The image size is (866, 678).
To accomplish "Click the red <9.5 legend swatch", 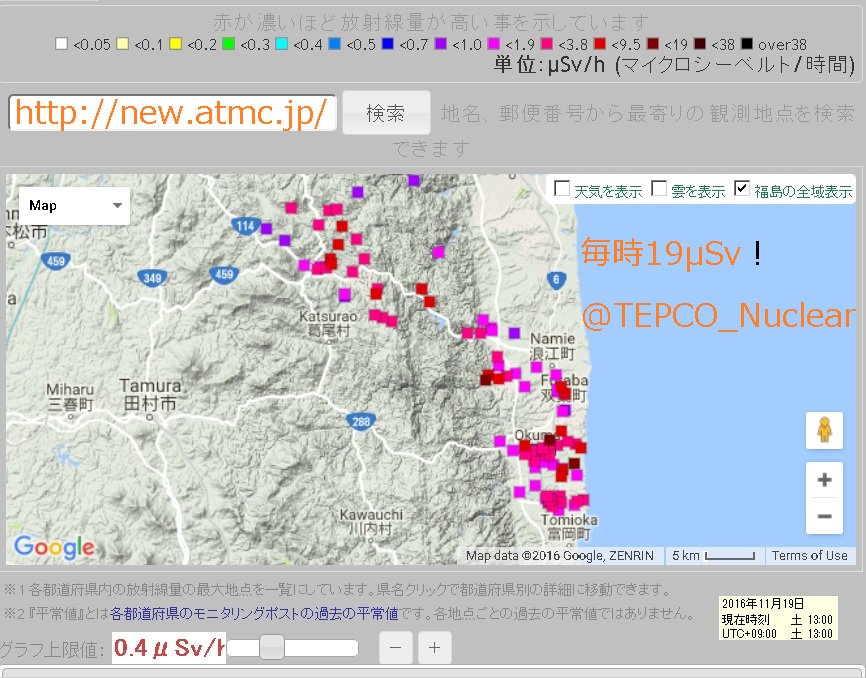I will pyautogui.click(x=600, y=44).
